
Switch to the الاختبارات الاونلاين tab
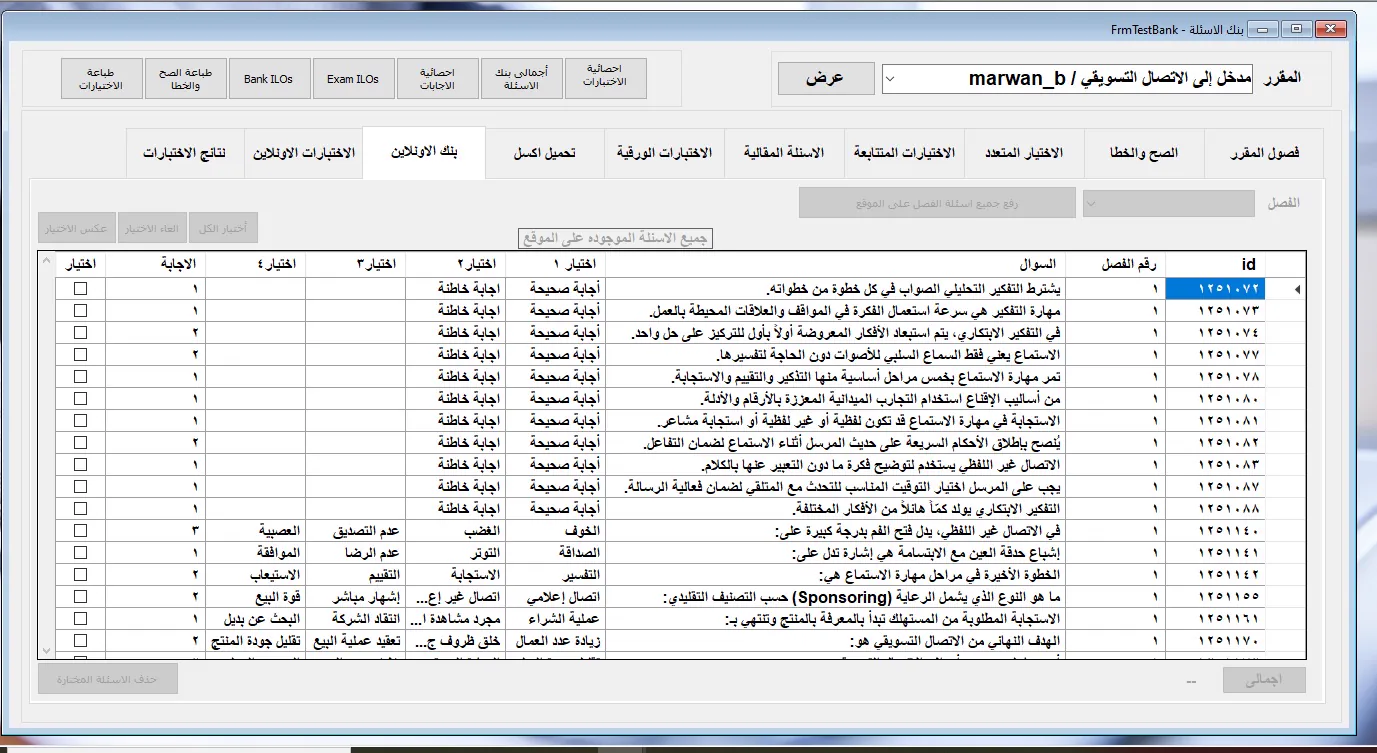(303, 153)
